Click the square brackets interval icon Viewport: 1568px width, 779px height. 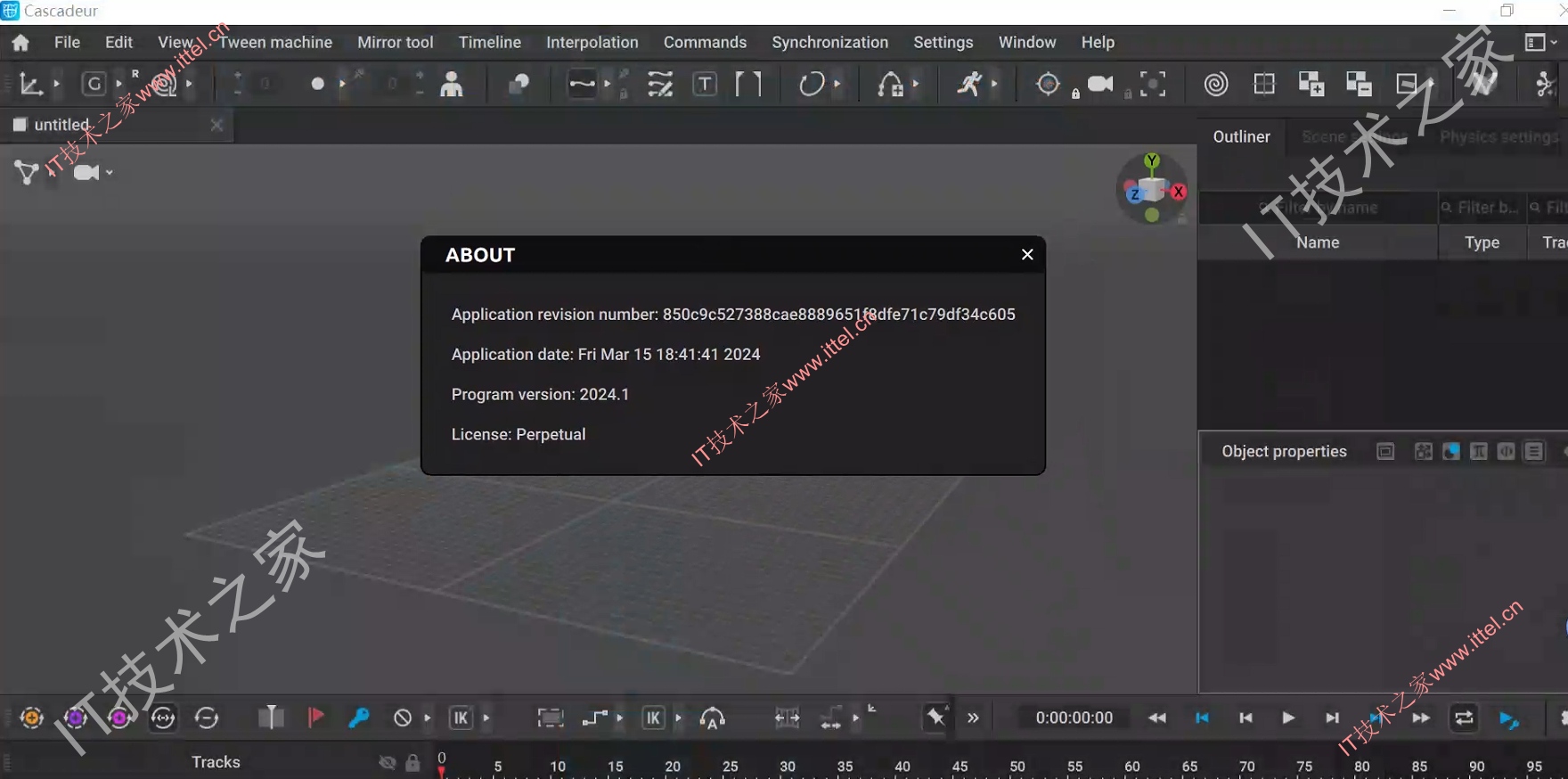click(748, 85)
